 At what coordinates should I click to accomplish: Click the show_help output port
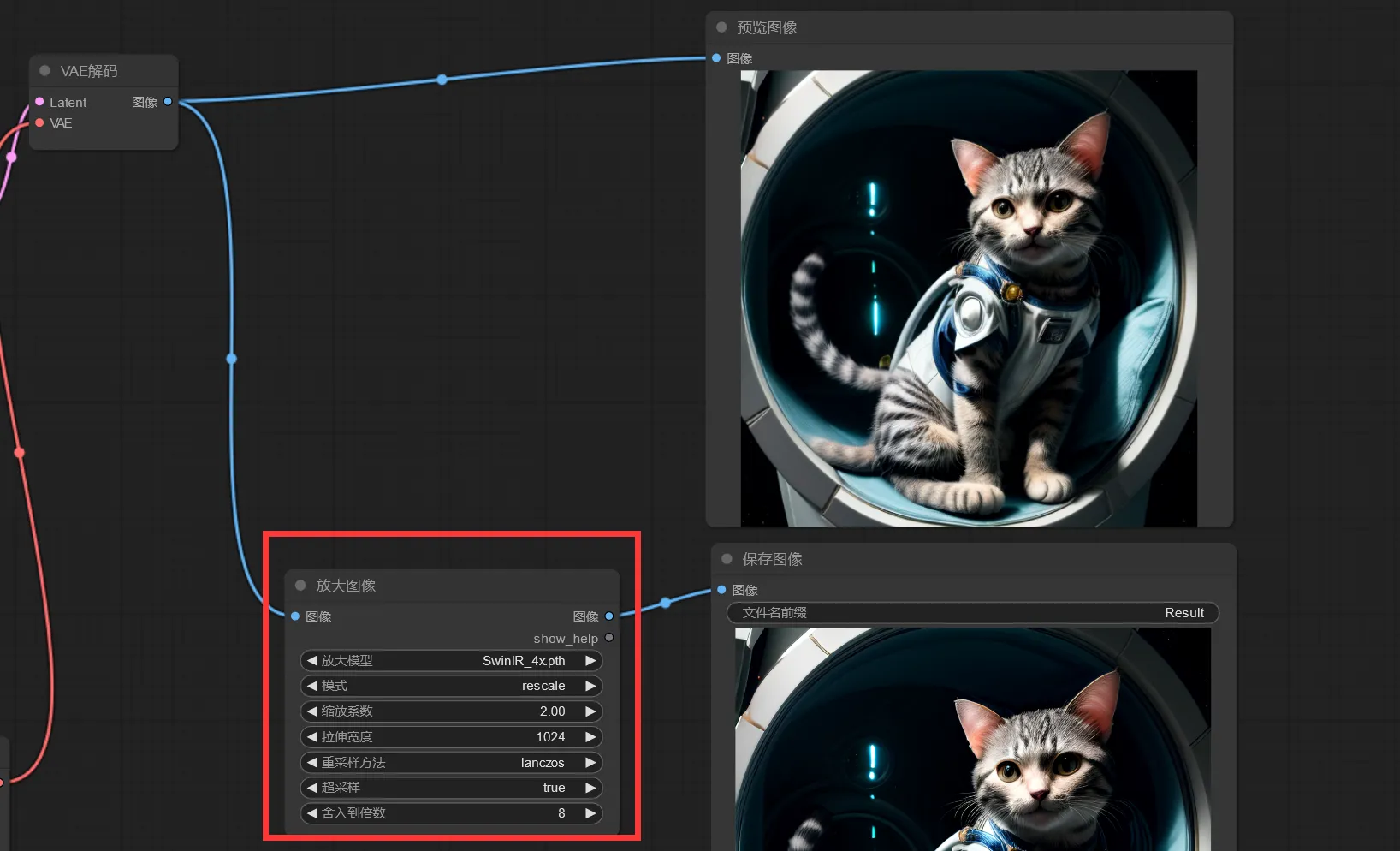(x=609, y=638)
